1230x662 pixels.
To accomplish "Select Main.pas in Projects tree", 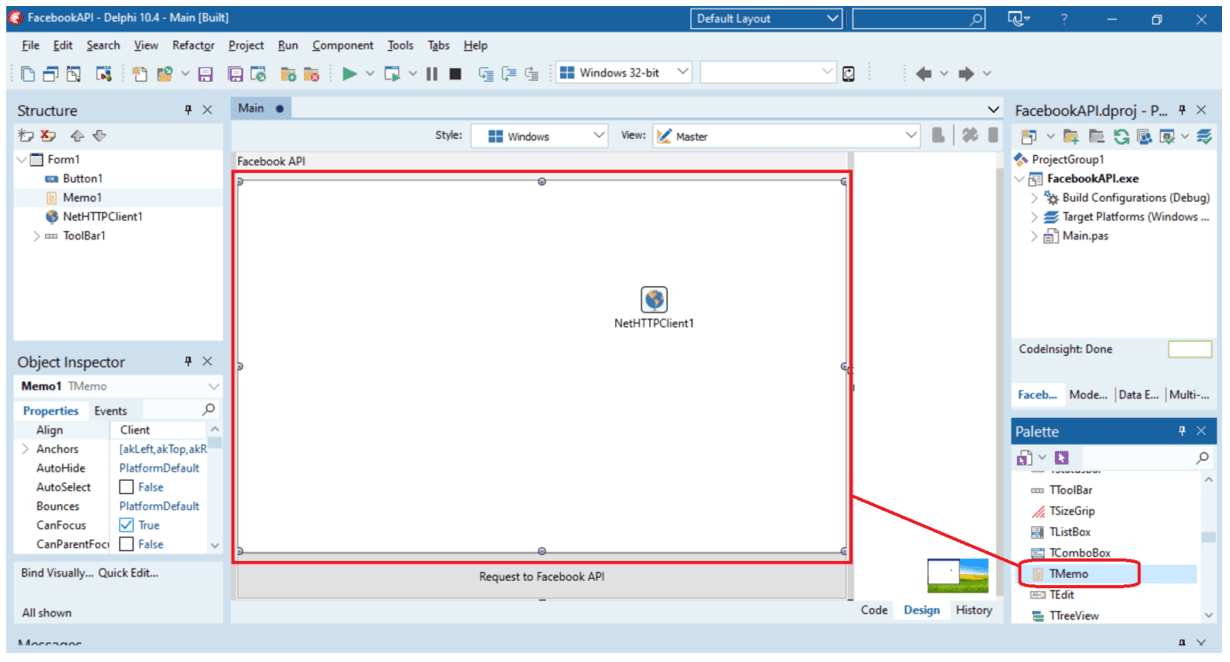I will [x=1085, y=236].
